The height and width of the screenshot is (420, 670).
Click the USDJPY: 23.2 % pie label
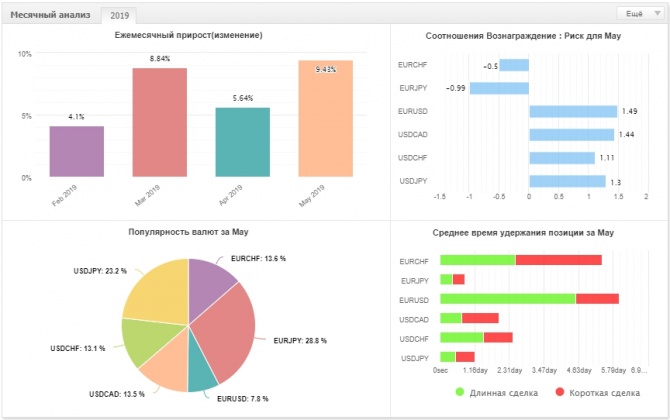pos(100,271)
